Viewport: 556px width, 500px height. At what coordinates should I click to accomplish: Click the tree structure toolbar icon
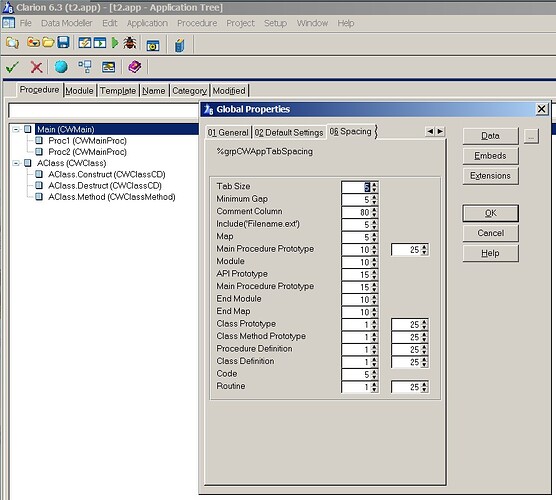pyautogui.click(x=85, y=66)
